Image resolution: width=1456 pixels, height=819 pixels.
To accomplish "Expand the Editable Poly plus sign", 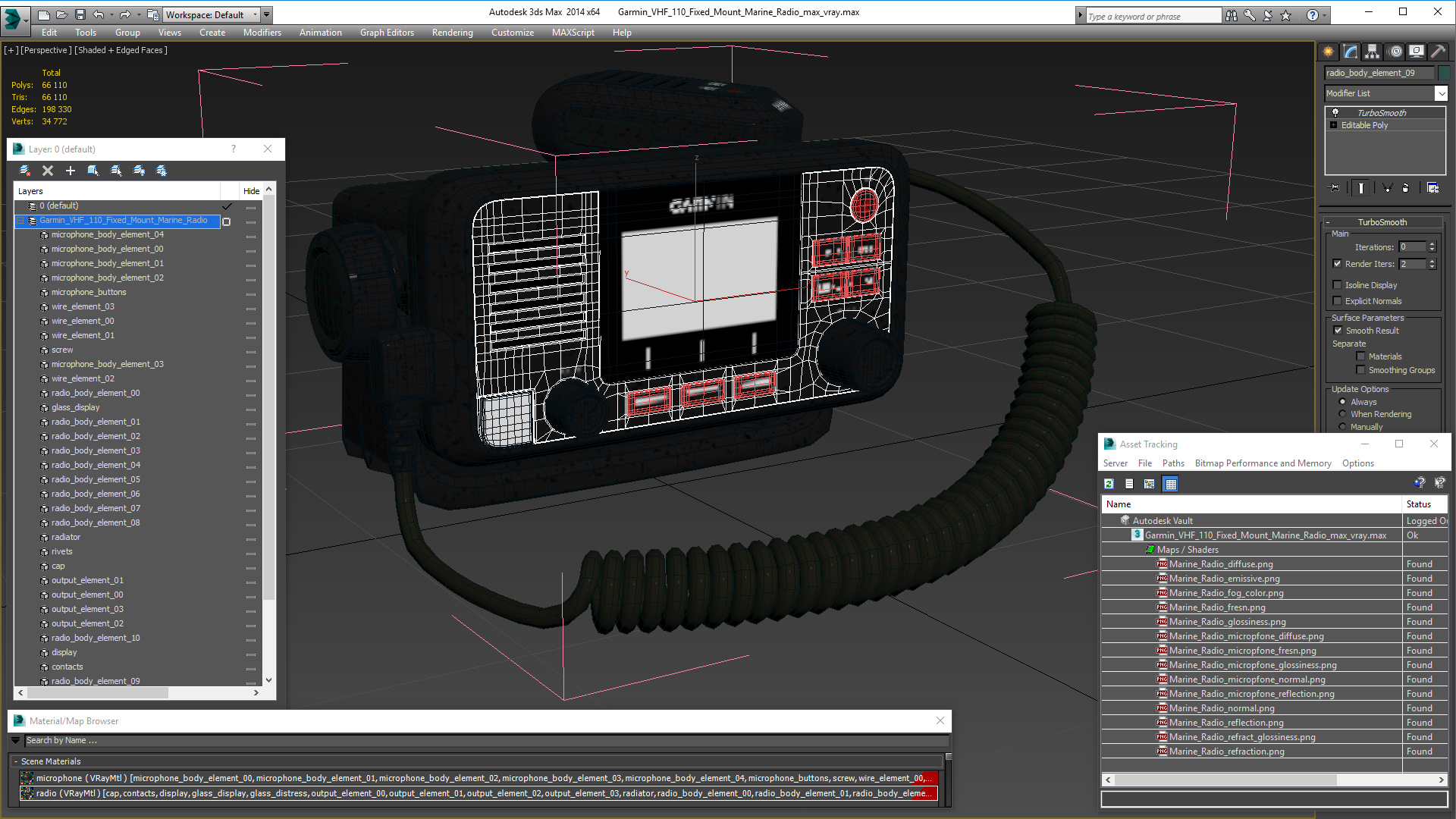I will 1334,125.
